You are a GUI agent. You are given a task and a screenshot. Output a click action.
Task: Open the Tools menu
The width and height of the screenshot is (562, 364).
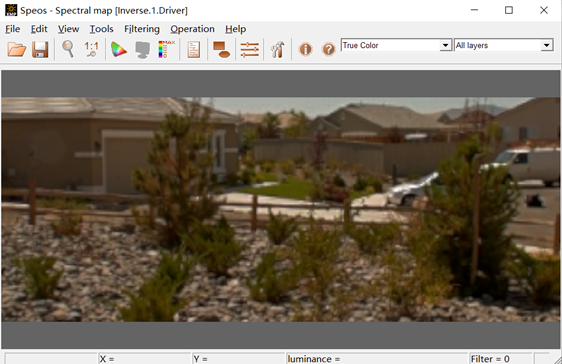pyautogui.click(x=101, y=29)
